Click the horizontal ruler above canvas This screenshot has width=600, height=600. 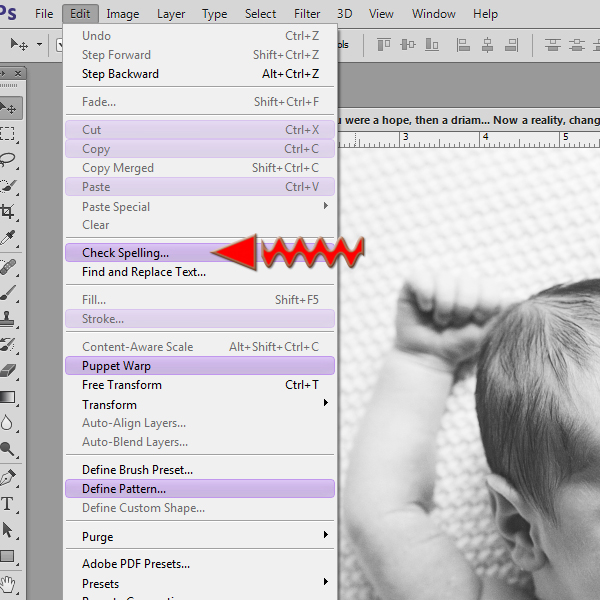click(x=469, y=140)
